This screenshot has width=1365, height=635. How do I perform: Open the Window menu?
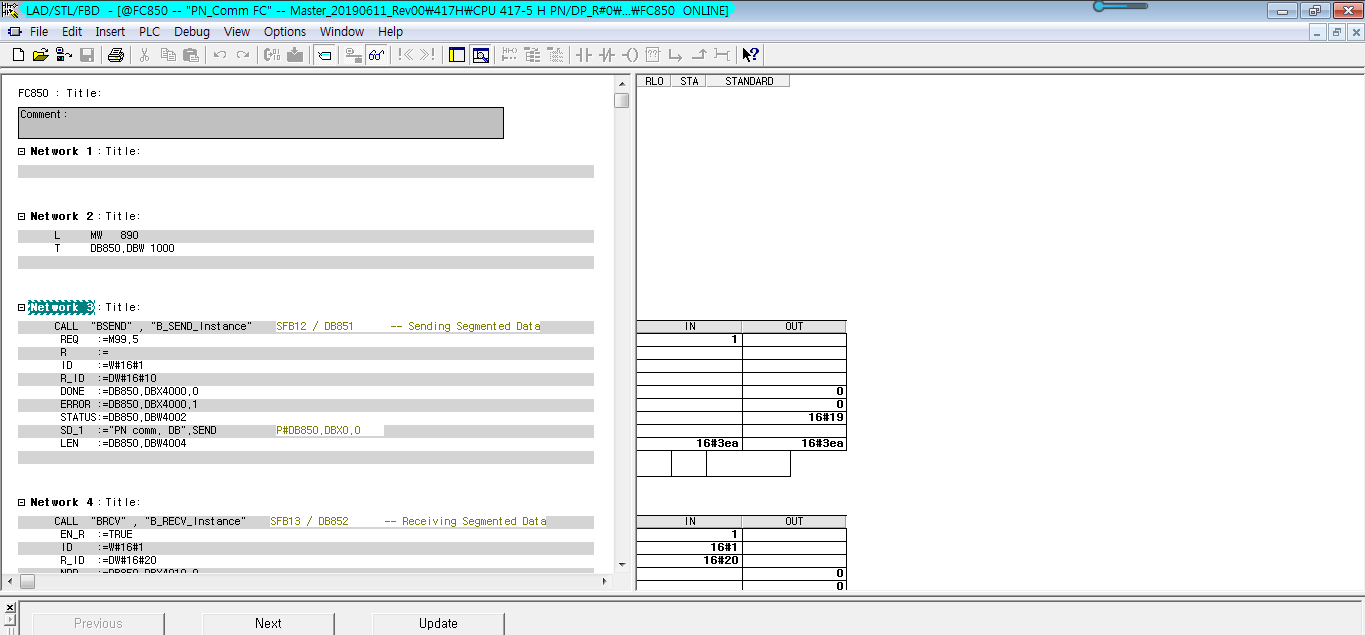(342, 32)
